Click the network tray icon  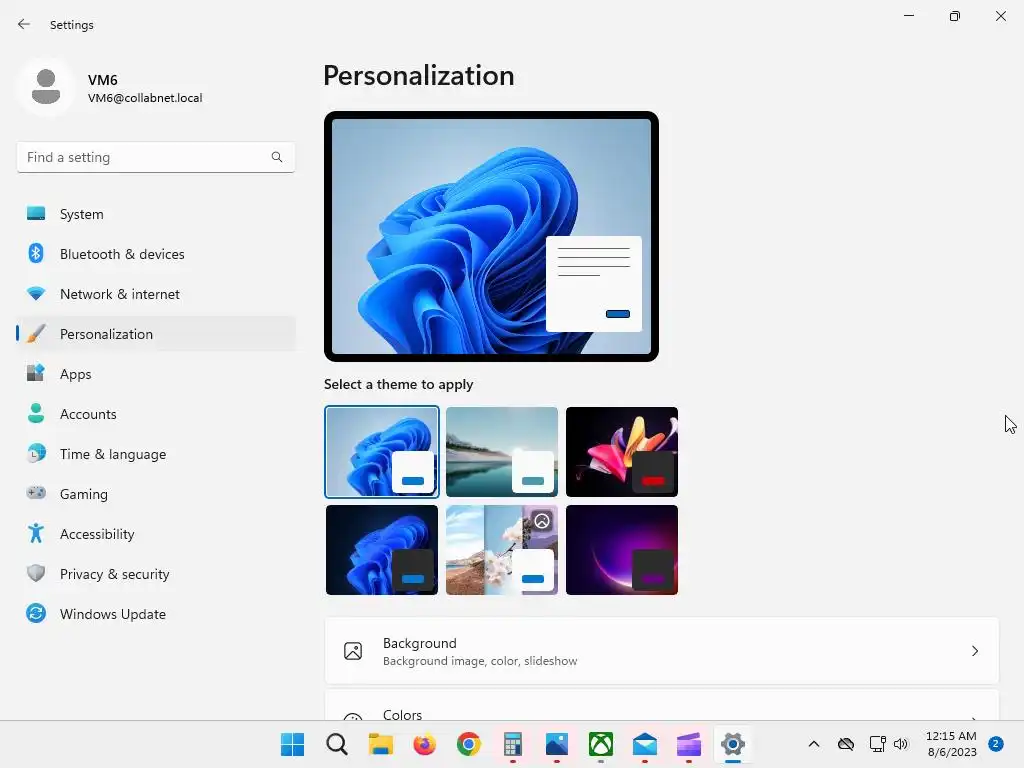tap(877, 744)
